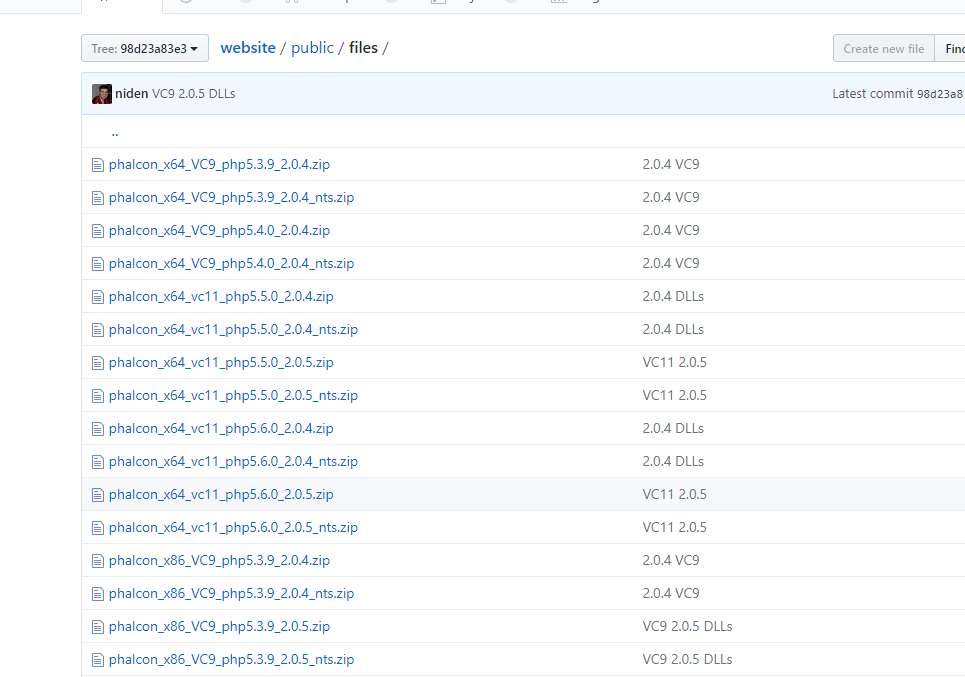This screenshot has width=965, height=677.
Task: Open commit message for phalcon_x64_vc11_php5.6.0_2.0.4.zip
Action: point(673,428)
